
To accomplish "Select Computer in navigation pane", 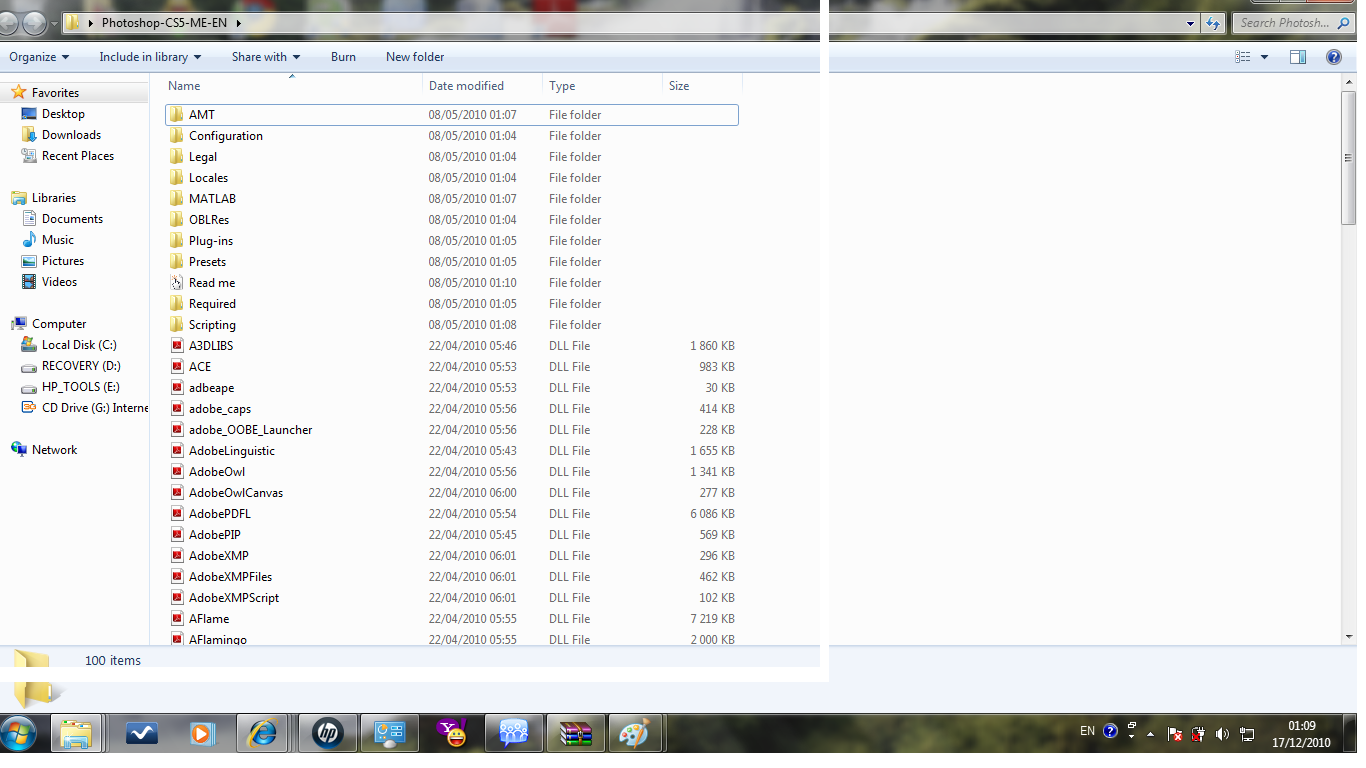I will coord(59,324).
